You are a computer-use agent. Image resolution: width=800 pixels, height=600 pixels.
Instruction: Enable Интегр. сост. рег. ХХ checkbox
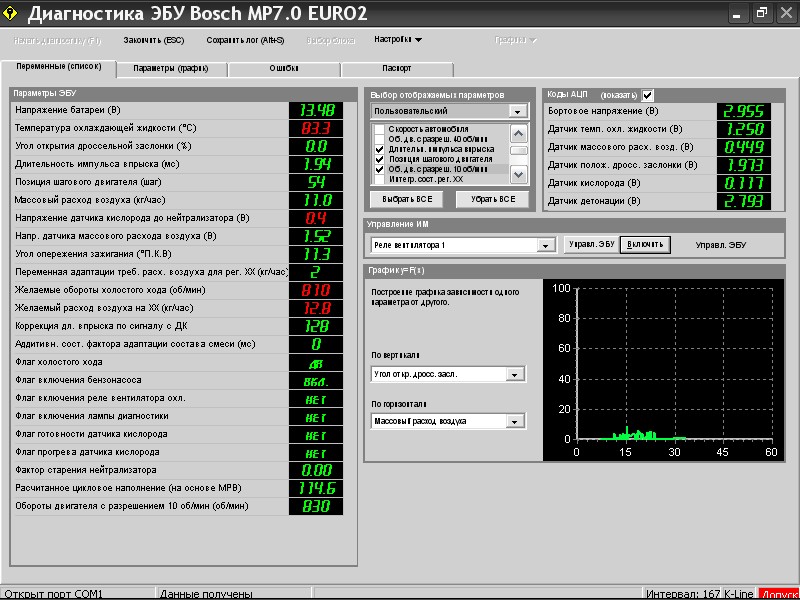379,179
